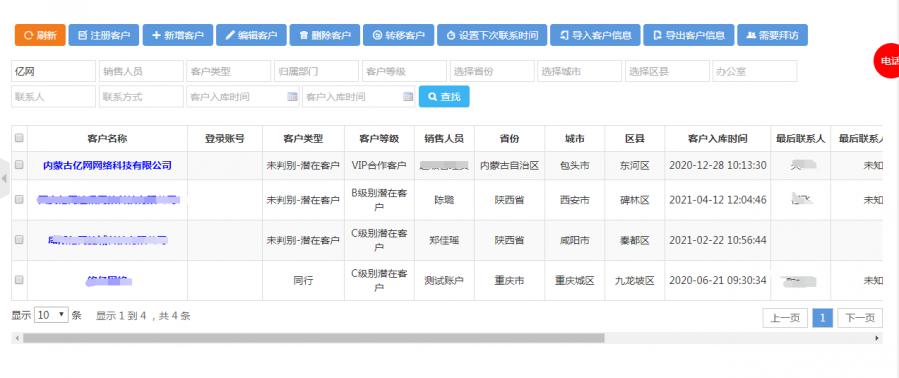Click the 城市 column header

point(574,138)
